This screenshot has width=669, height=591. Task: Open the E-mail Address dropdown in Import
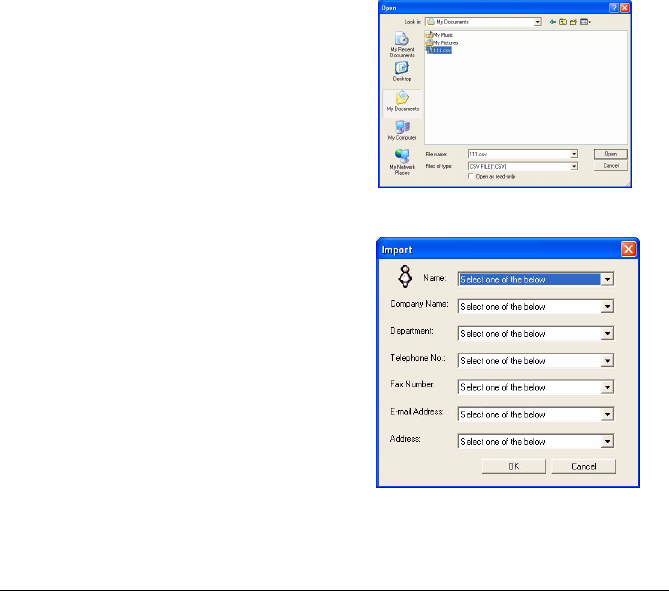pyautogui.click(x=607, y=414)
